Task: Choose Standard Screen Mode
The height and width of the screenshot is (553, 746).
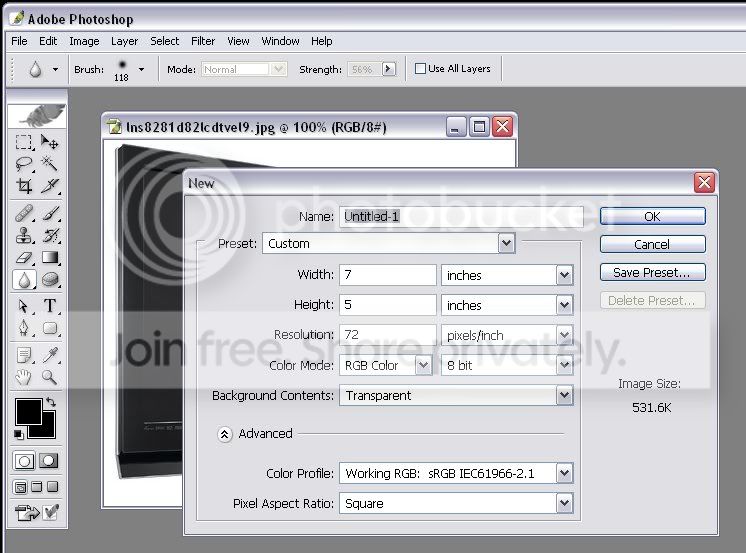Action: pyautogui.click(x=20, y=487)
